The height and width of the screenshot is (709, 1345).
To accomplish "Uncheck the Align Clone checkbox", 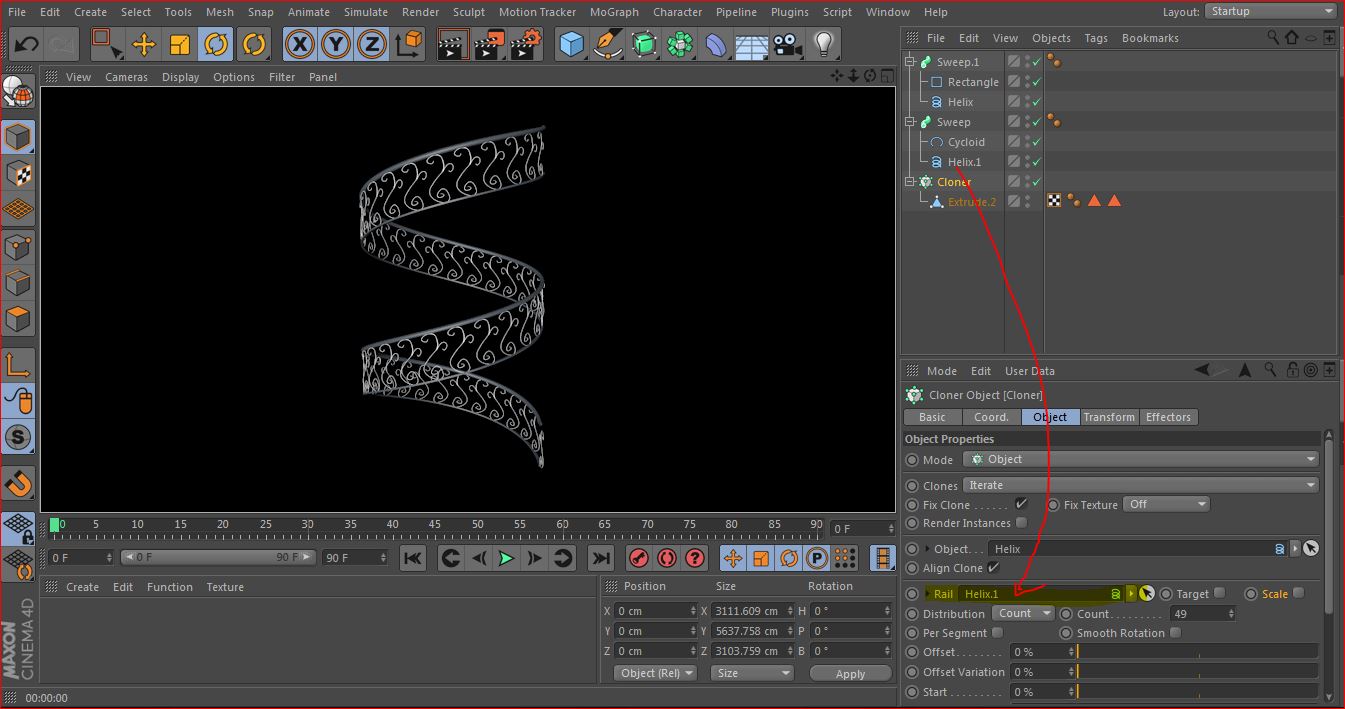I will coord(993,568).
